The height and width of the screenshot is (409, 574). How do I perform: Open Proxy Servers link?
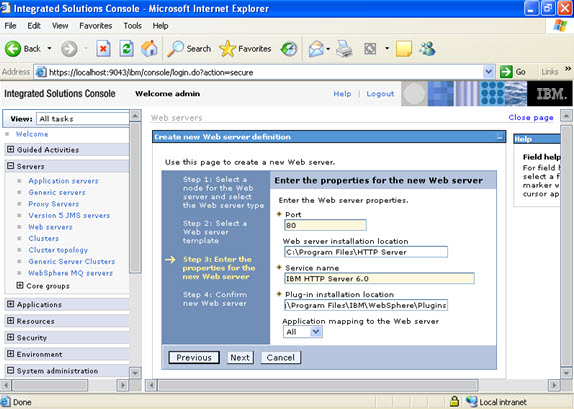click(53, 204)
